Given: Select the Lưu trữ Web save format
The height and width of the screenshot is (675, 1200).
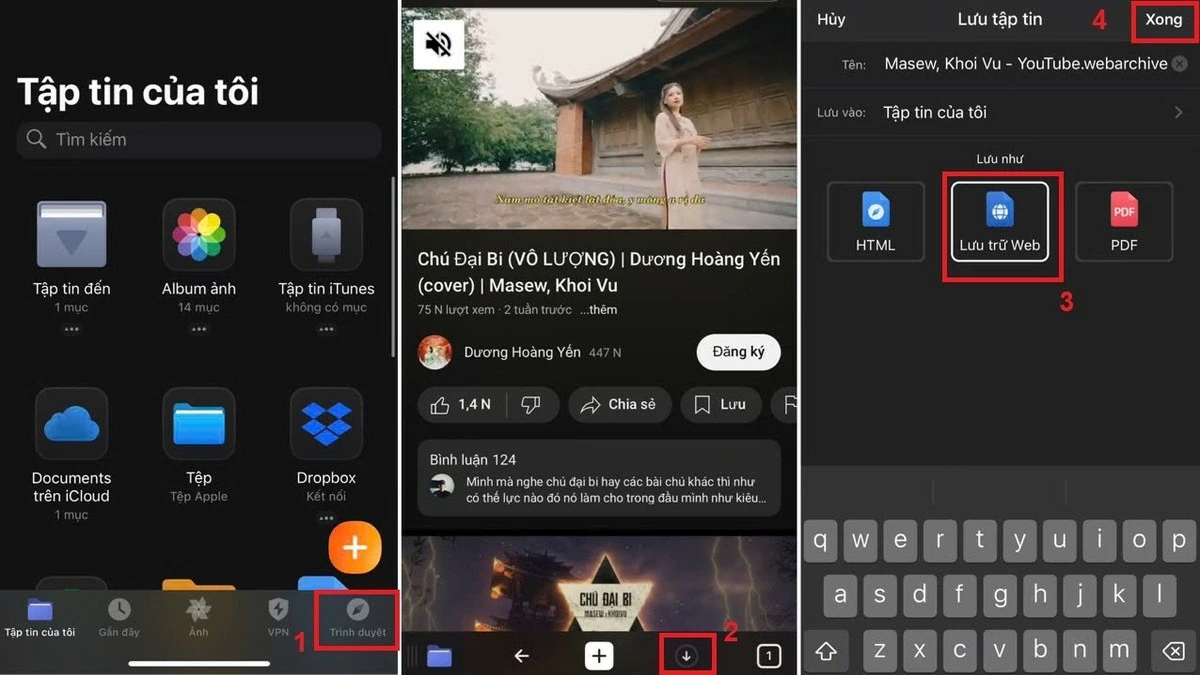Looking at the screenshot, I should point(1001,221).
